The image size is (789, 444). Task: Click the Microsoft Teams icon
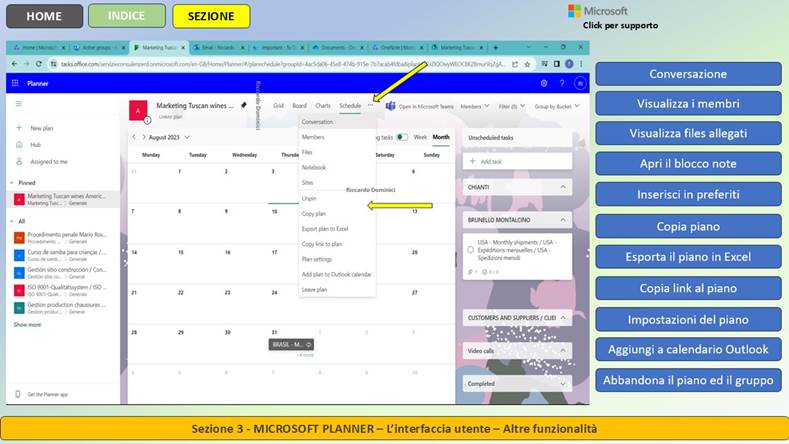390,106
